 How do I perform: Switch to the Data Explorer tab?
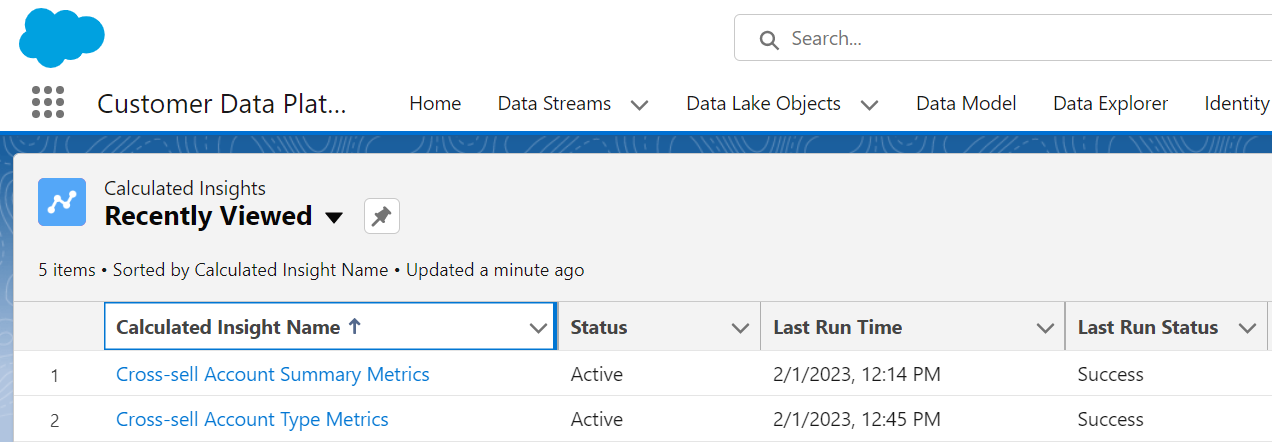(x=1110, y=103)
